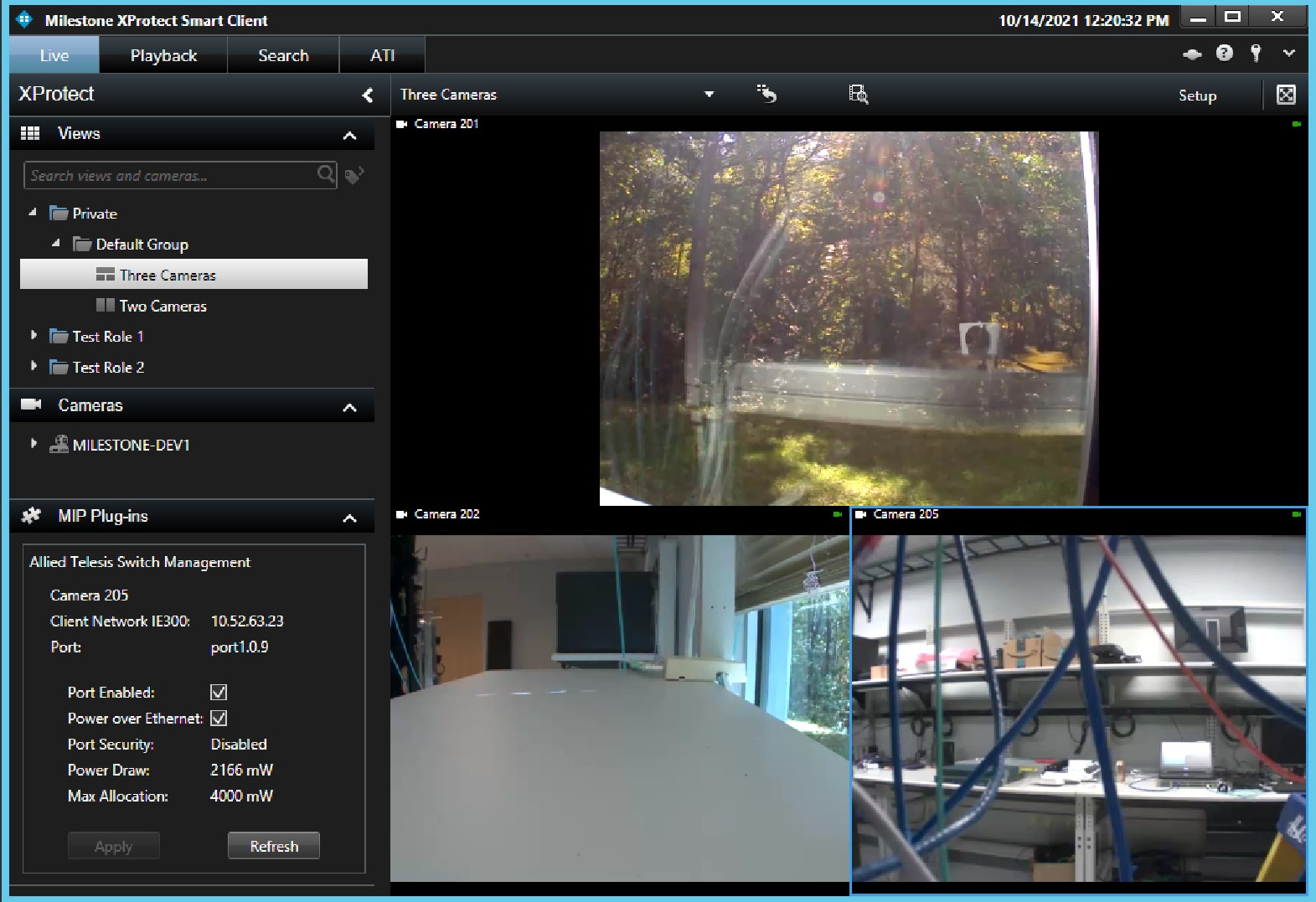Click the Refresh button
Image resolution: width=1316 pixels, height=902 pixels.
(274, 846)
